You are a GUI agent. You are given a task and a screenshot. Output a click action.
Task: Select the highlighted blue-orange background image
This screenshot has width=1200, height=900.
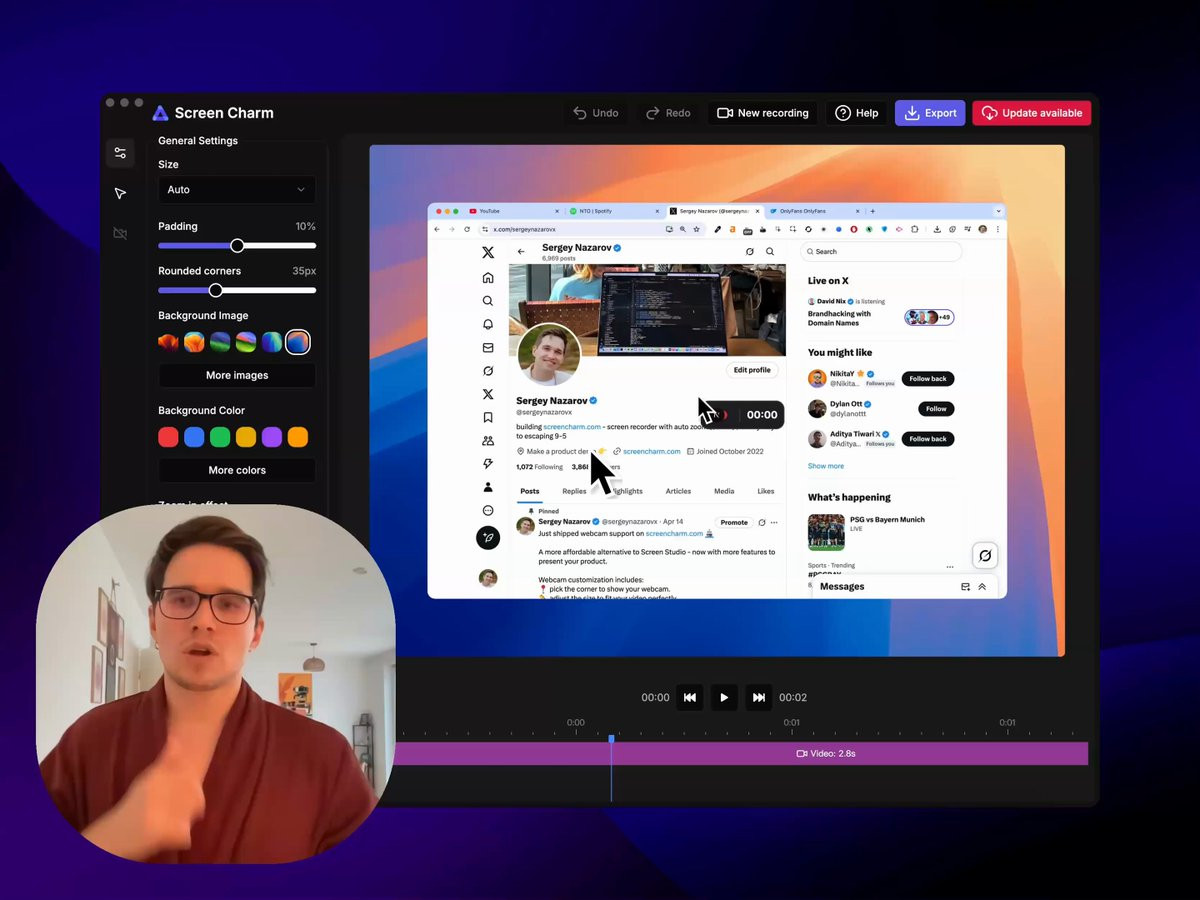point(298,342)
